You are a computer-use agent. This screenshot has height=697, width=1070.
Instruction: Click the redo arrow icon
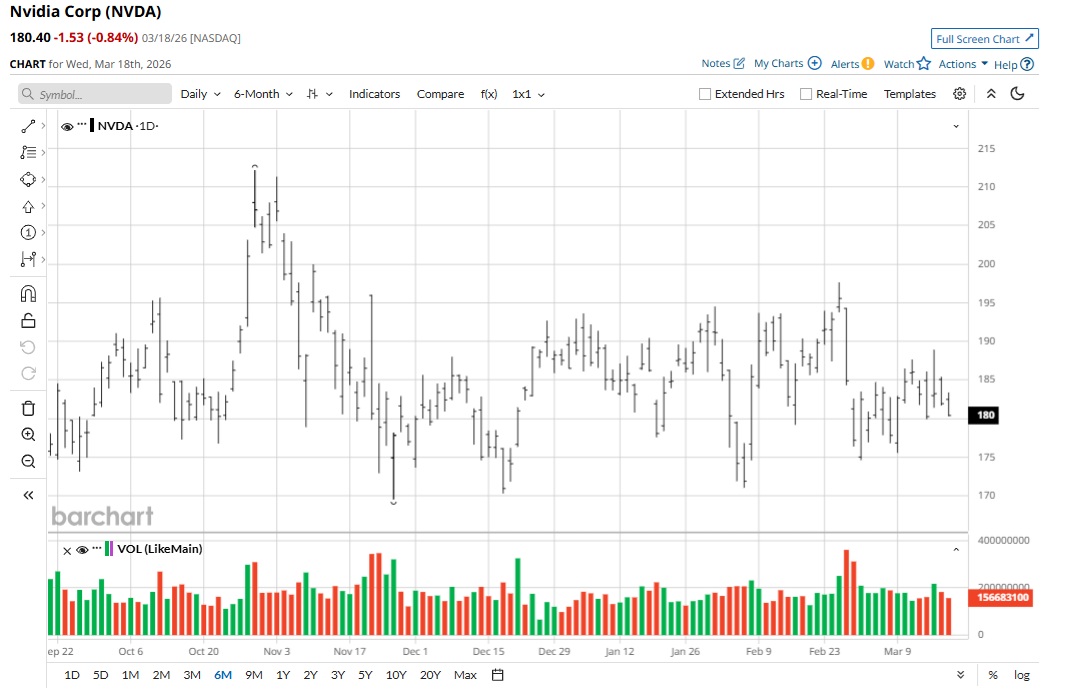28,373
